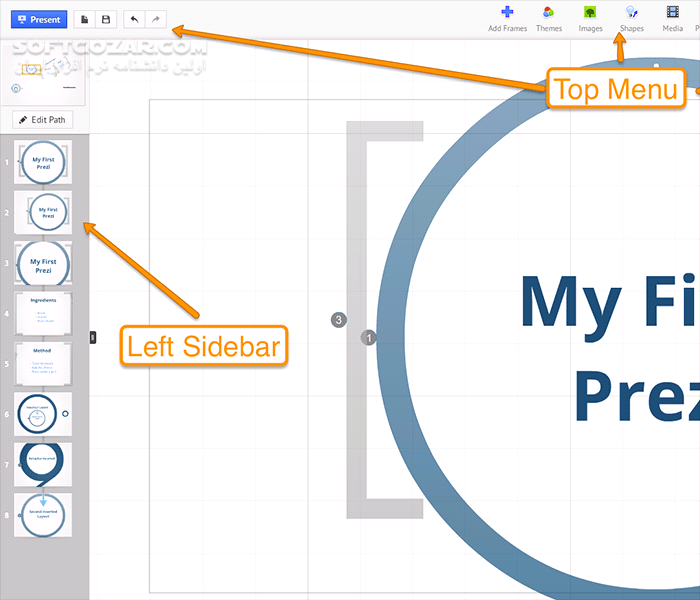Select Second Inserted Layout thumbnail 8
Screen dimensions: 700x600
coord(43,515)
